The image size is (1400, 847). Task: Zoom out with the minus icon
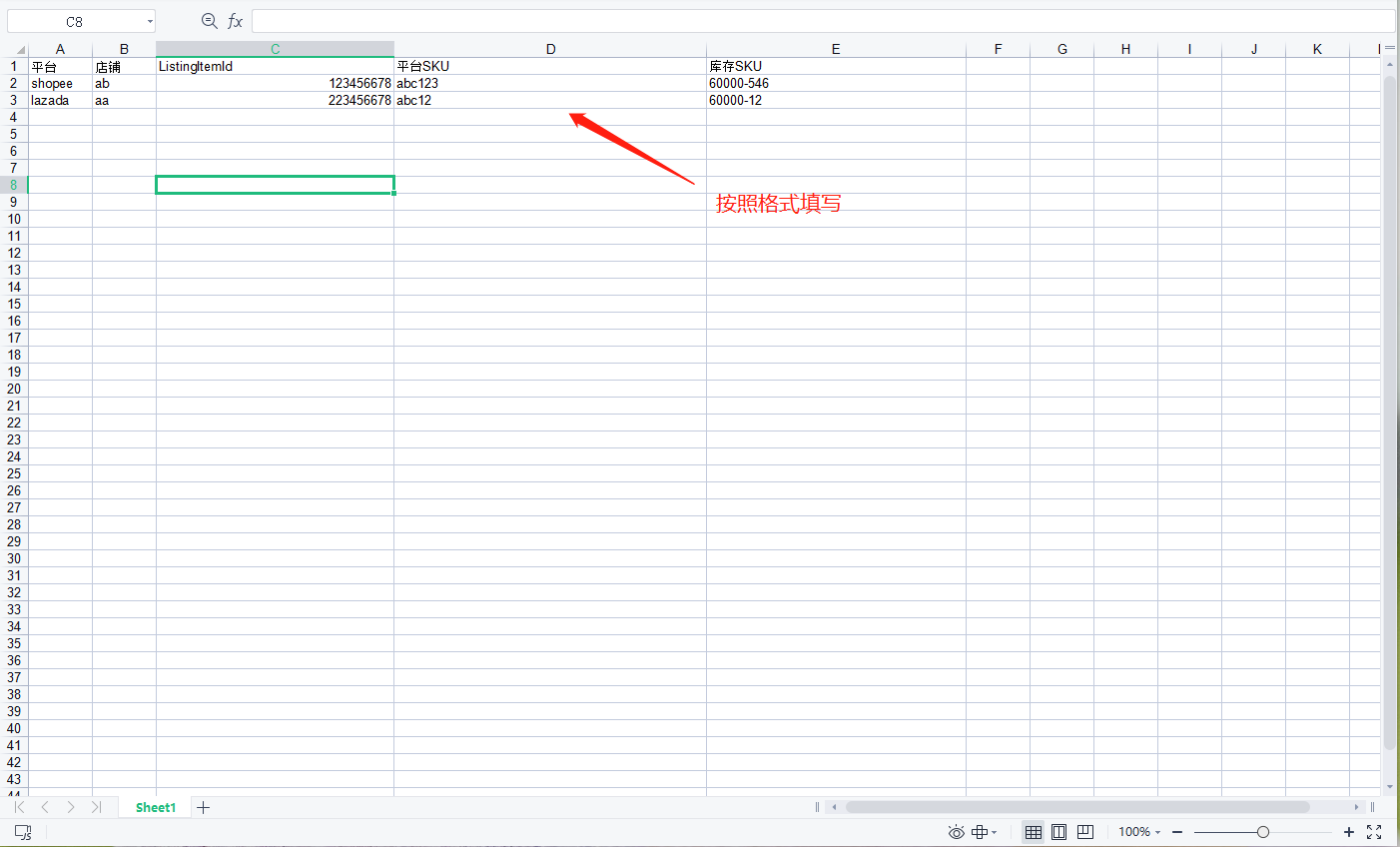pyautogui.click(x=1177, y=832)
